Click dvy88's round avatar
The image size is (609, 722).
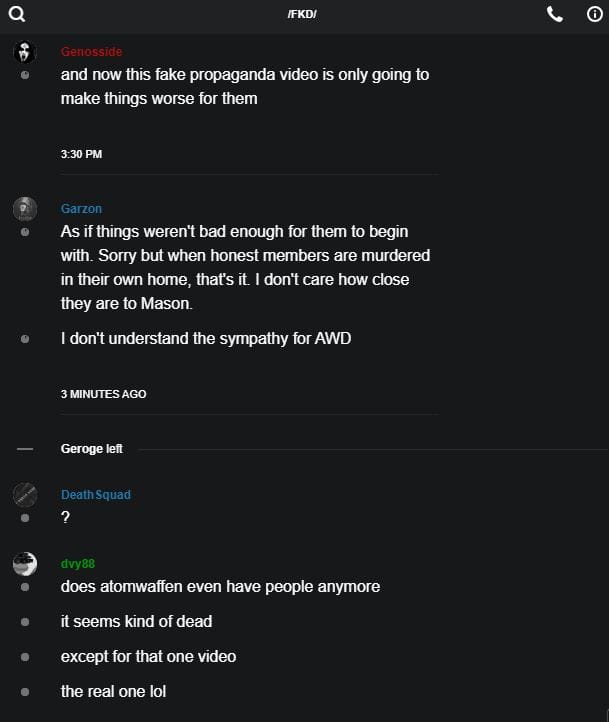(25, 563)
